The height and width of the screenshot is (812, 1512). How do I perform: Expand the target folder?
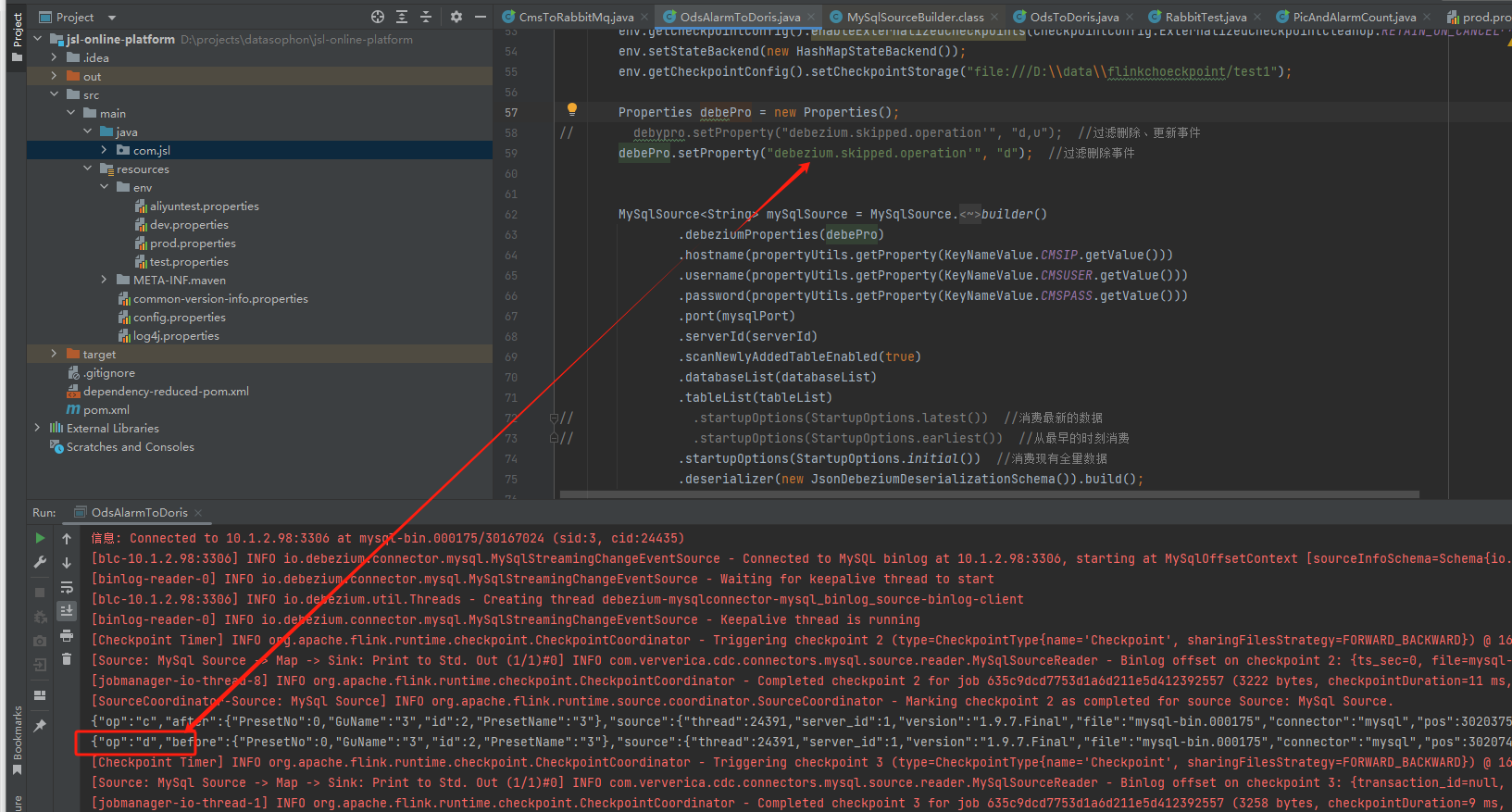(x=55, y=354)
